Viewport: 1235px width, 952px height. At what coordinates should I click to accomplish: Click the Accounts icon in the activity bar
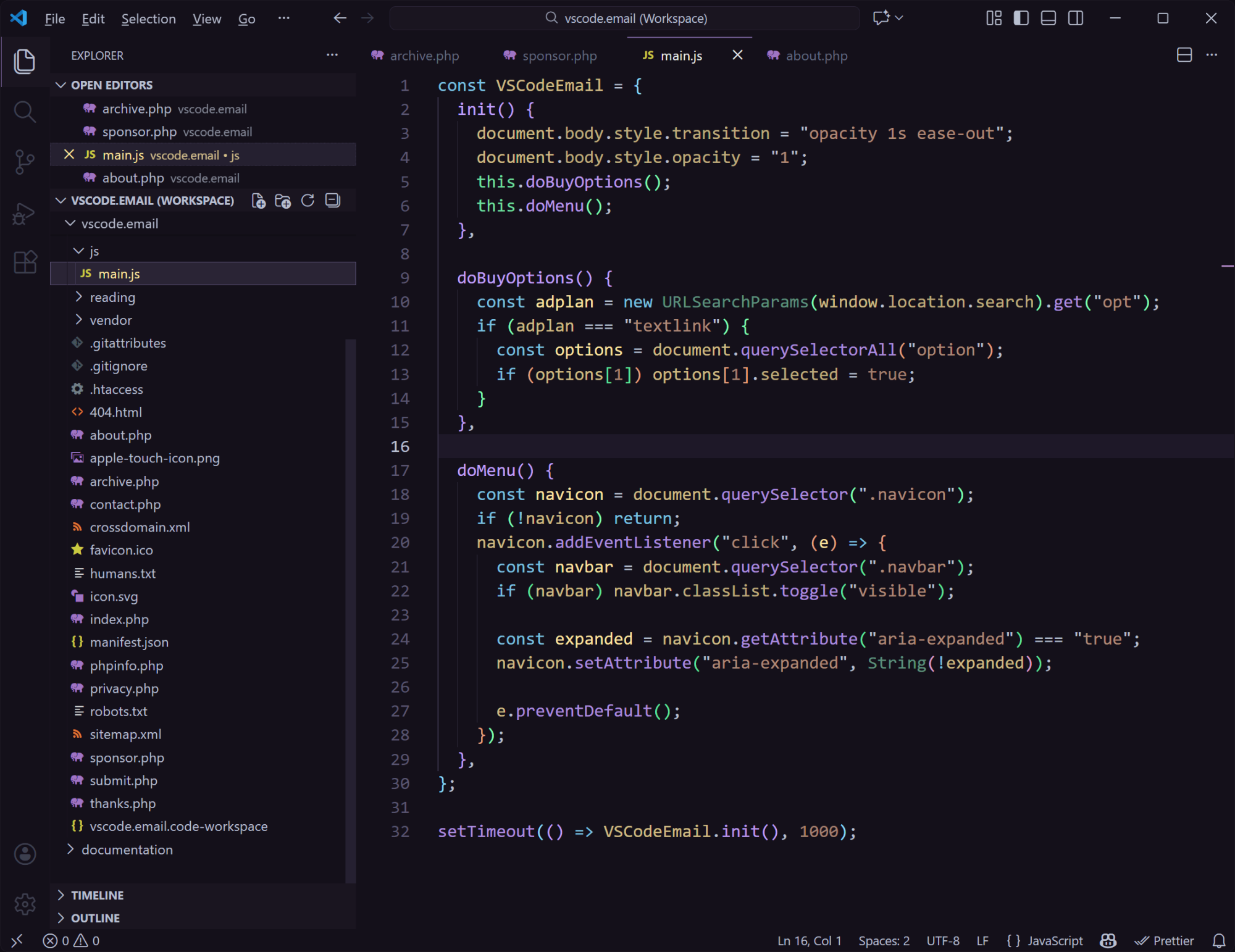[x=25, y=854]
